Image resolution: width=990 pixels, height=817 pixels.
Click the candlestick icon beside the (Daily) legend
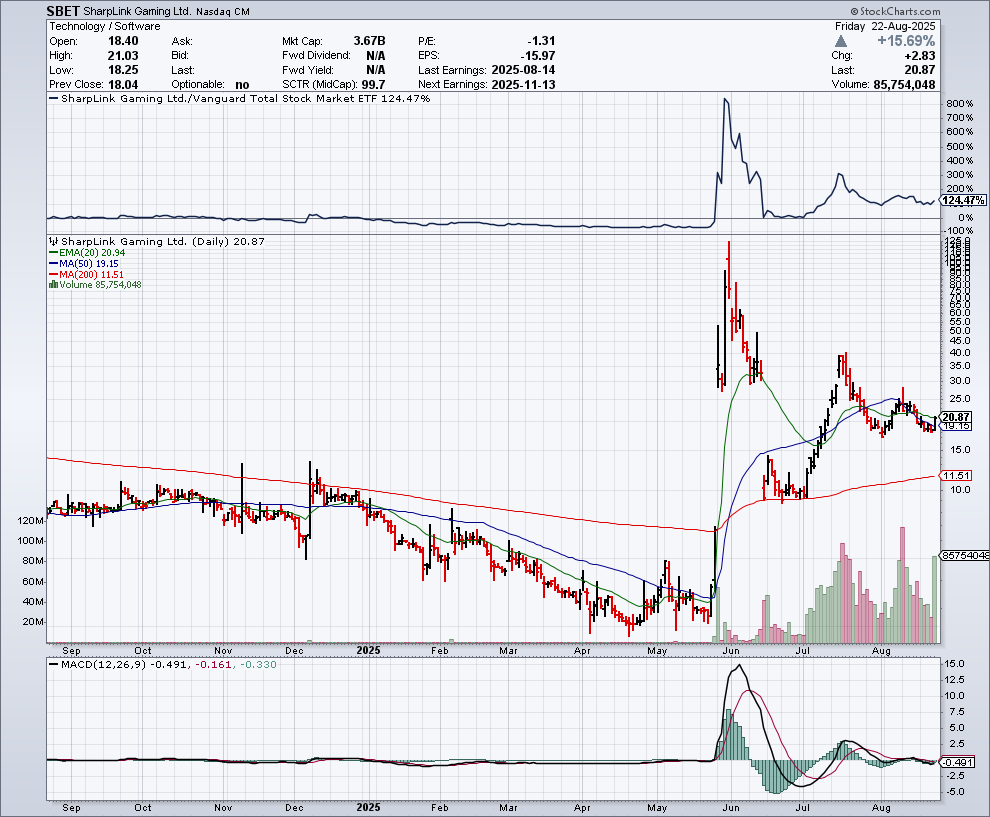click(x=54, y=241)
